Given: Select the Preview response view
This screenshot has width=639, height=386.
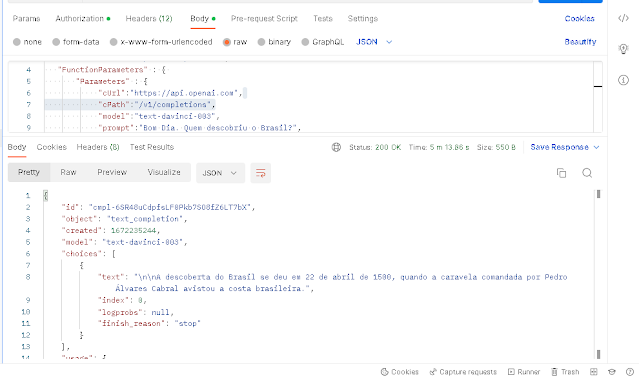Looking at the screenshot, I should pyautogui.click(x=112, y=172).
